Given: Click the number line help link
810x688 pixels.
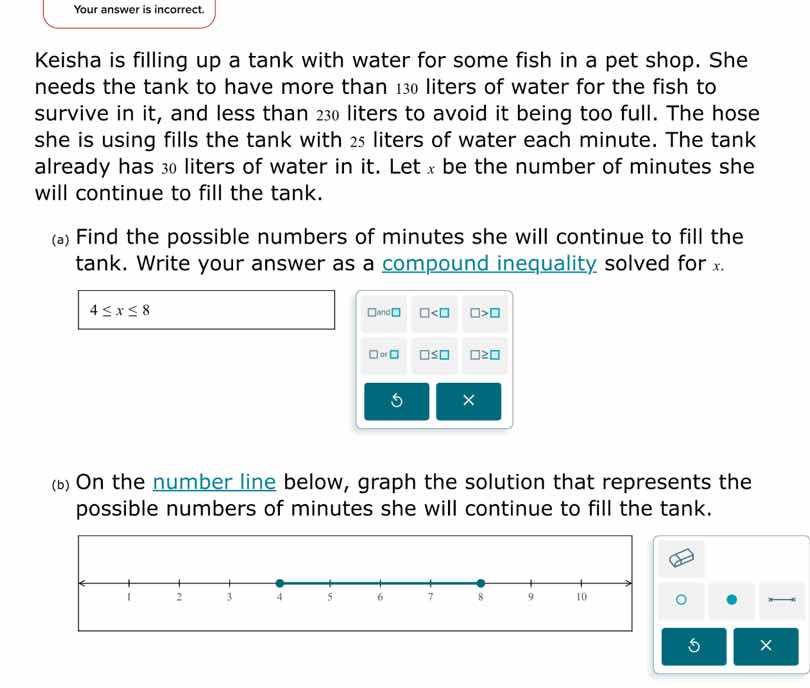Looking at the screenshot, I should [x=213, y=482].
